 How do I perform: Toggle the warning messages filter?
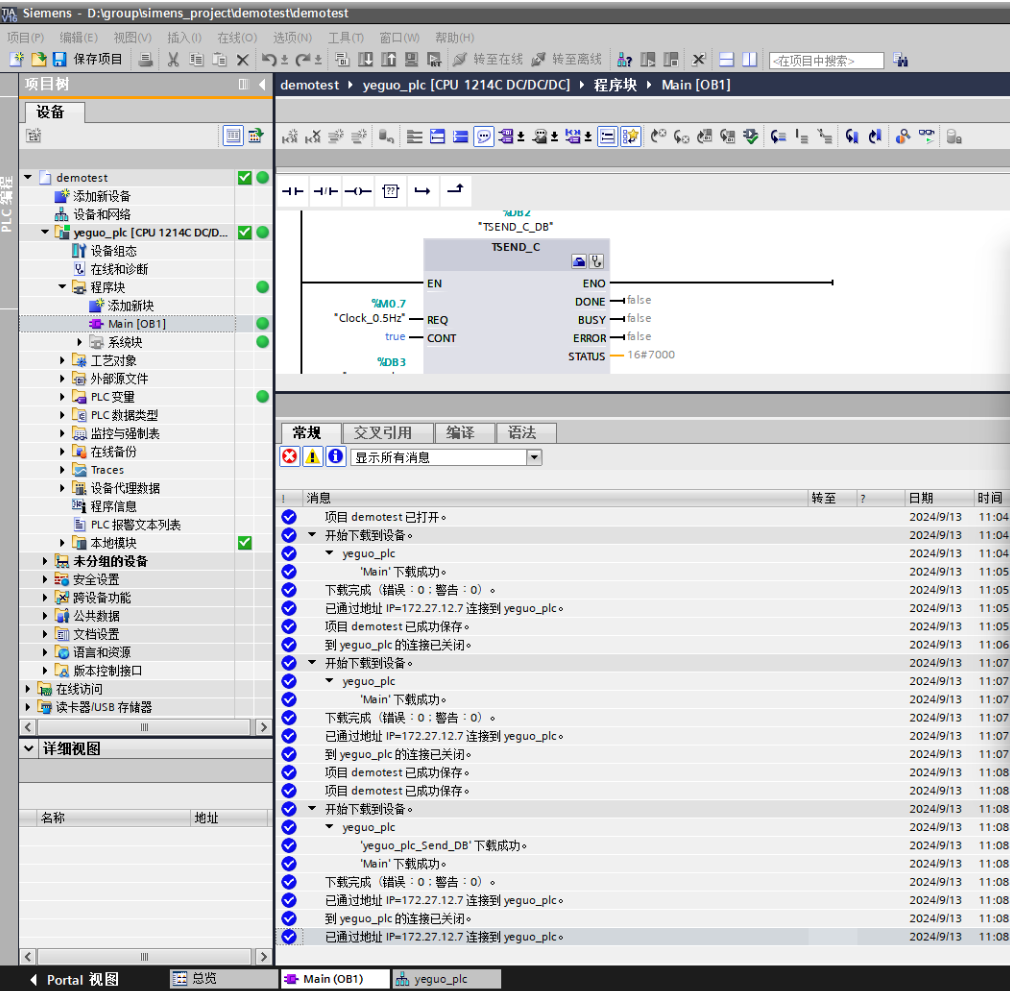(313, 457)
